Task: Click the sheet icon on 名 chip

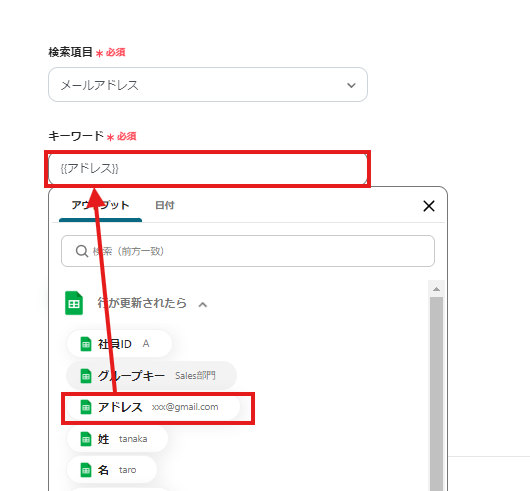Action: (86, 470)
